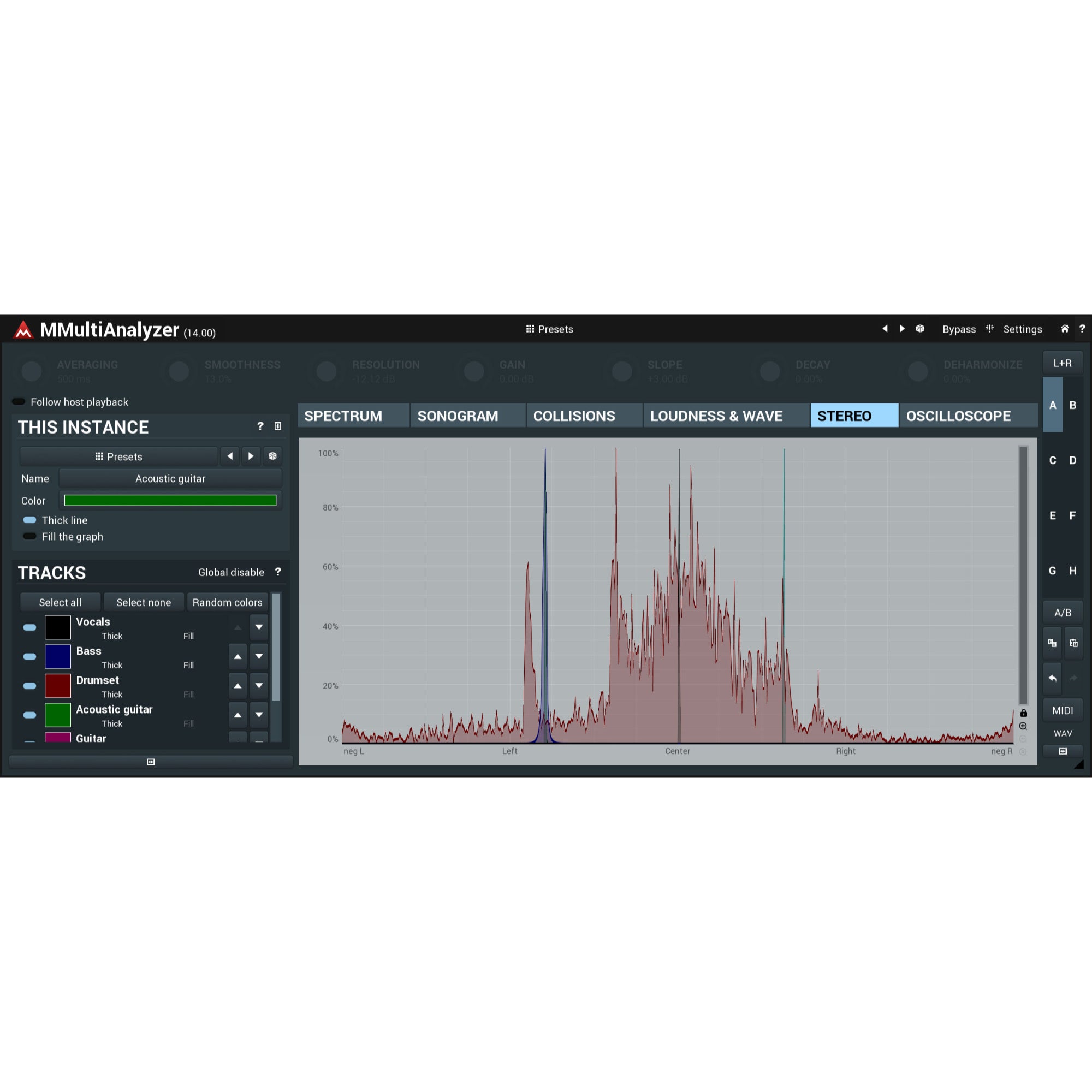Screen dimensions: 1092x1092
Task: Select preset slot C
Action: [1053, 460]
